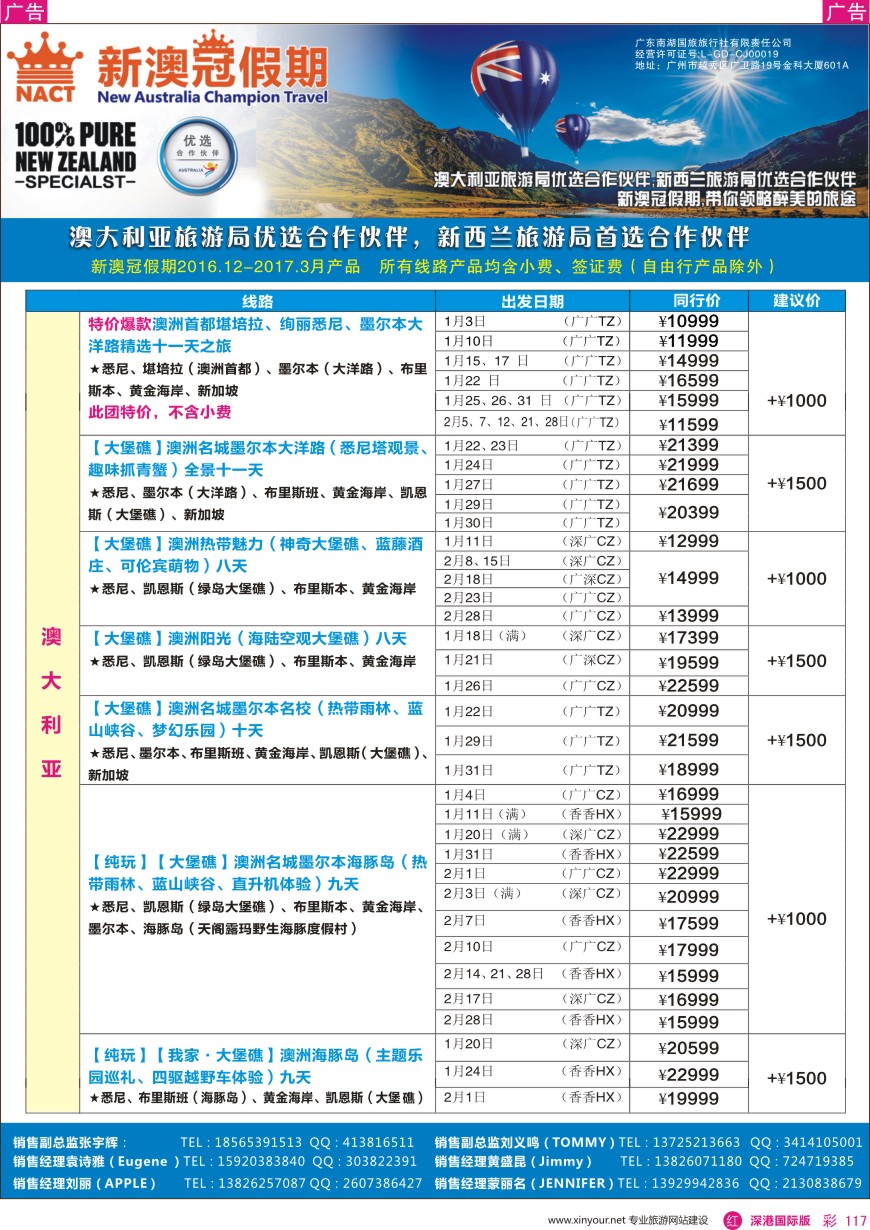Image resolution: width=870 pixels, height=1230 pixels.
Task: Click the 1月3日 departure date
Action: (x=465, y=321)
